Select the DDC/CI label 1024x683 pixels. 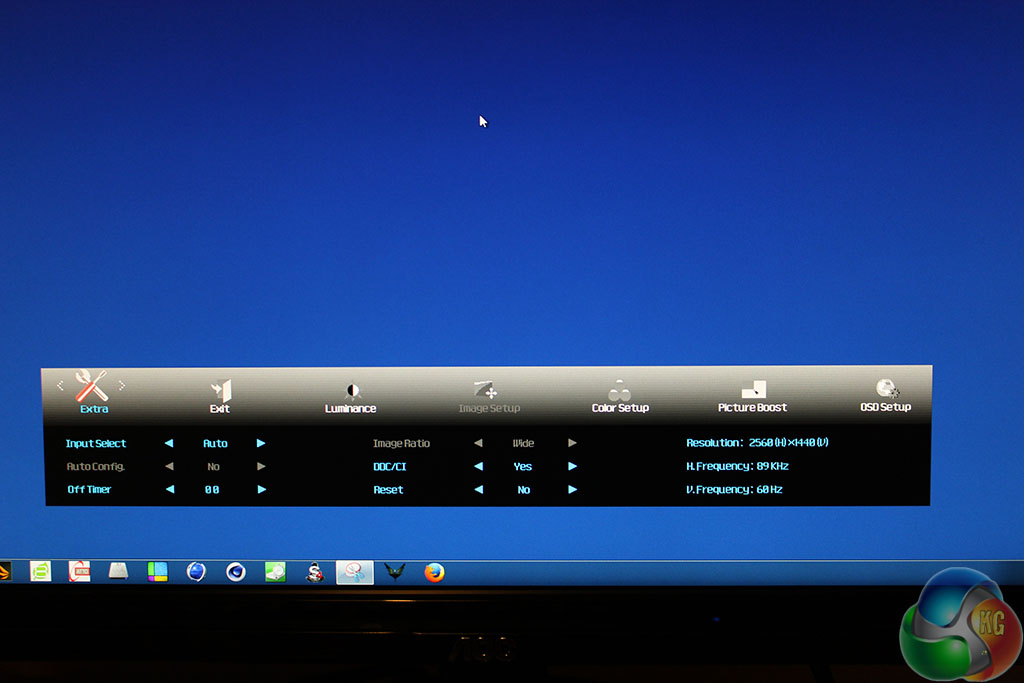pos(390,466)
